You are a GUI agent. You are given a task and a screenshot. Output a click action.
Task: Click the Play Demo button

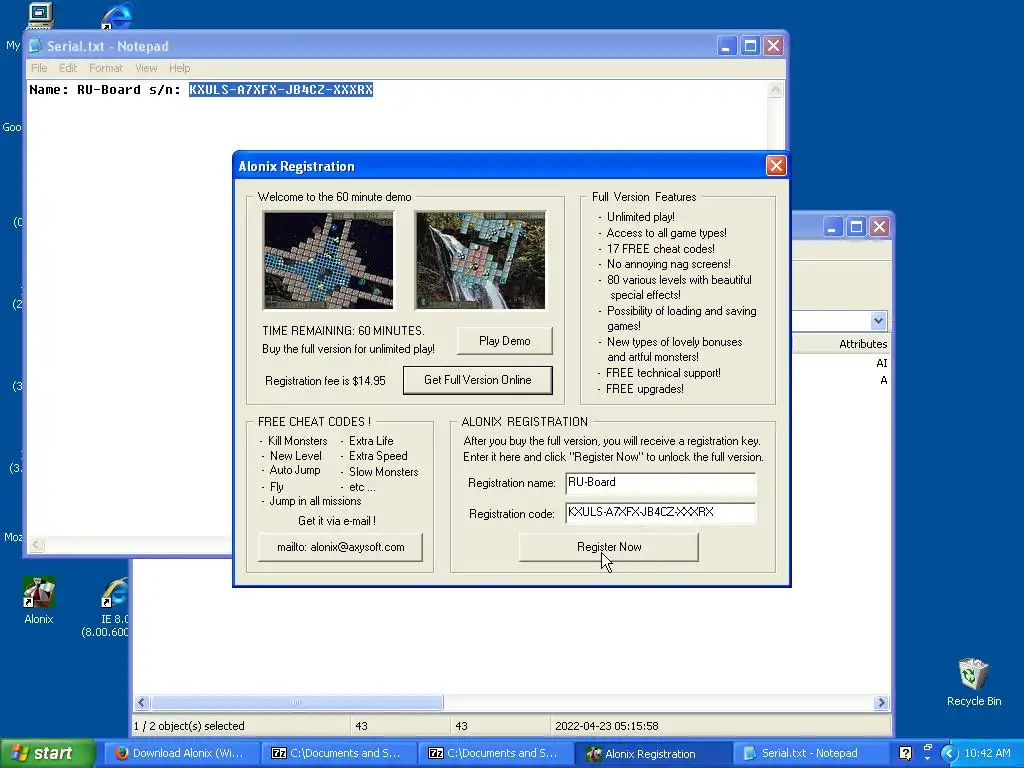pyautogui.click(x=504, y=341)
